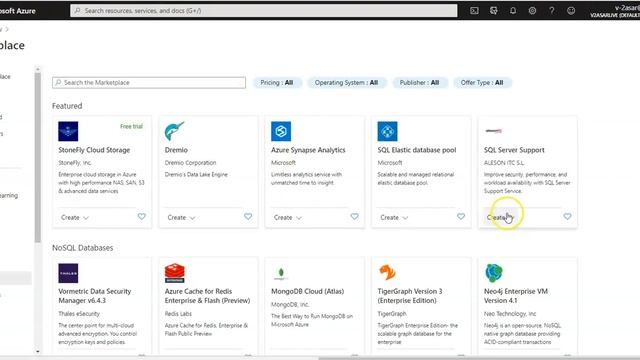This screenshot has height=360, width=640.
Task: Open TigerGraph Version 3 (Enterprise Edition)
Action: click(410, 296)
